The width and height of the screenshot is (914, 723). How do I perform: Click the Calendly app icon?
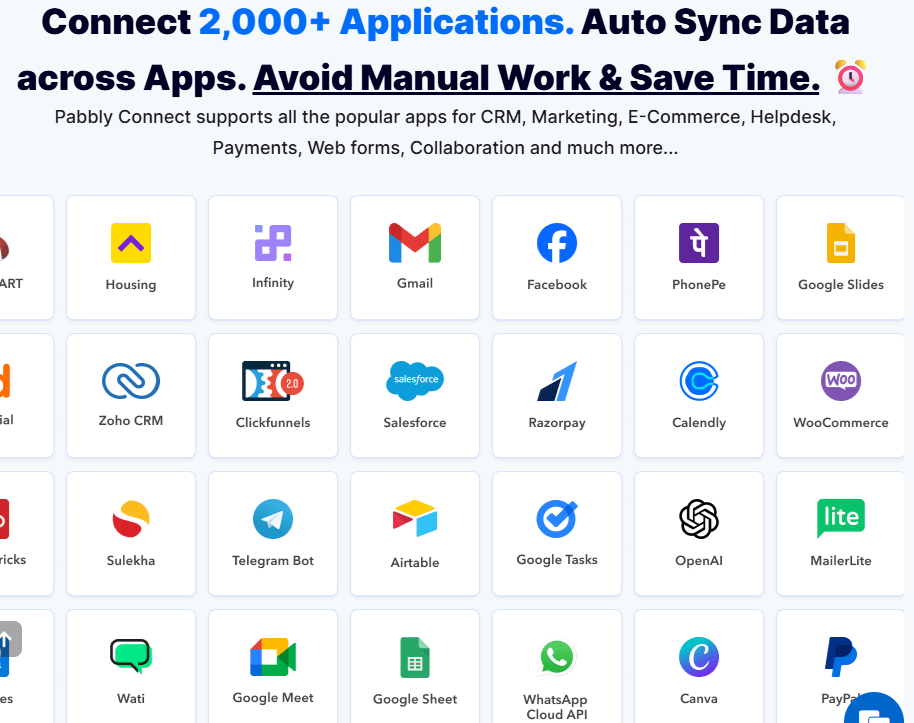[x=699, y=381]
